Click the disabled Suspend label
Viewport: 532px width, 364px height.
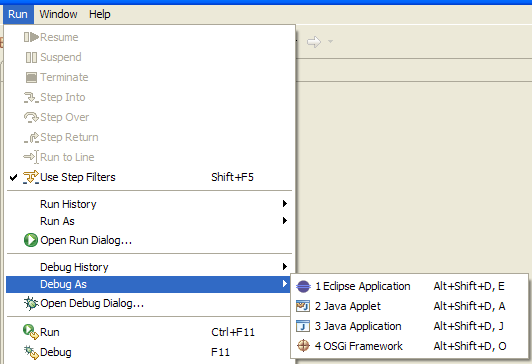(x=61, y=57)
